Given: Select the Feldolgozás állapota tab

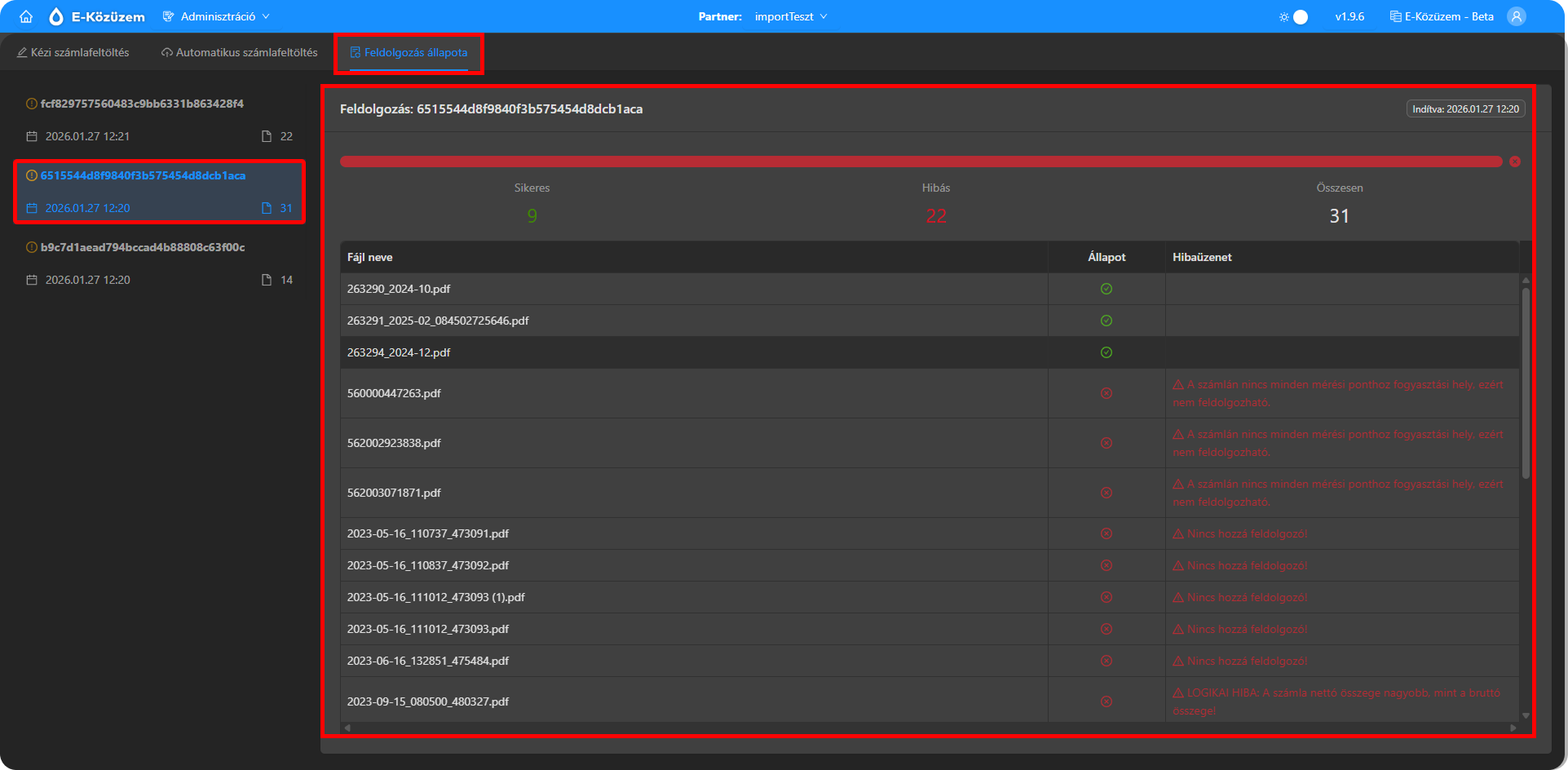Looking at the screenshot, I should tap(409, 52).
